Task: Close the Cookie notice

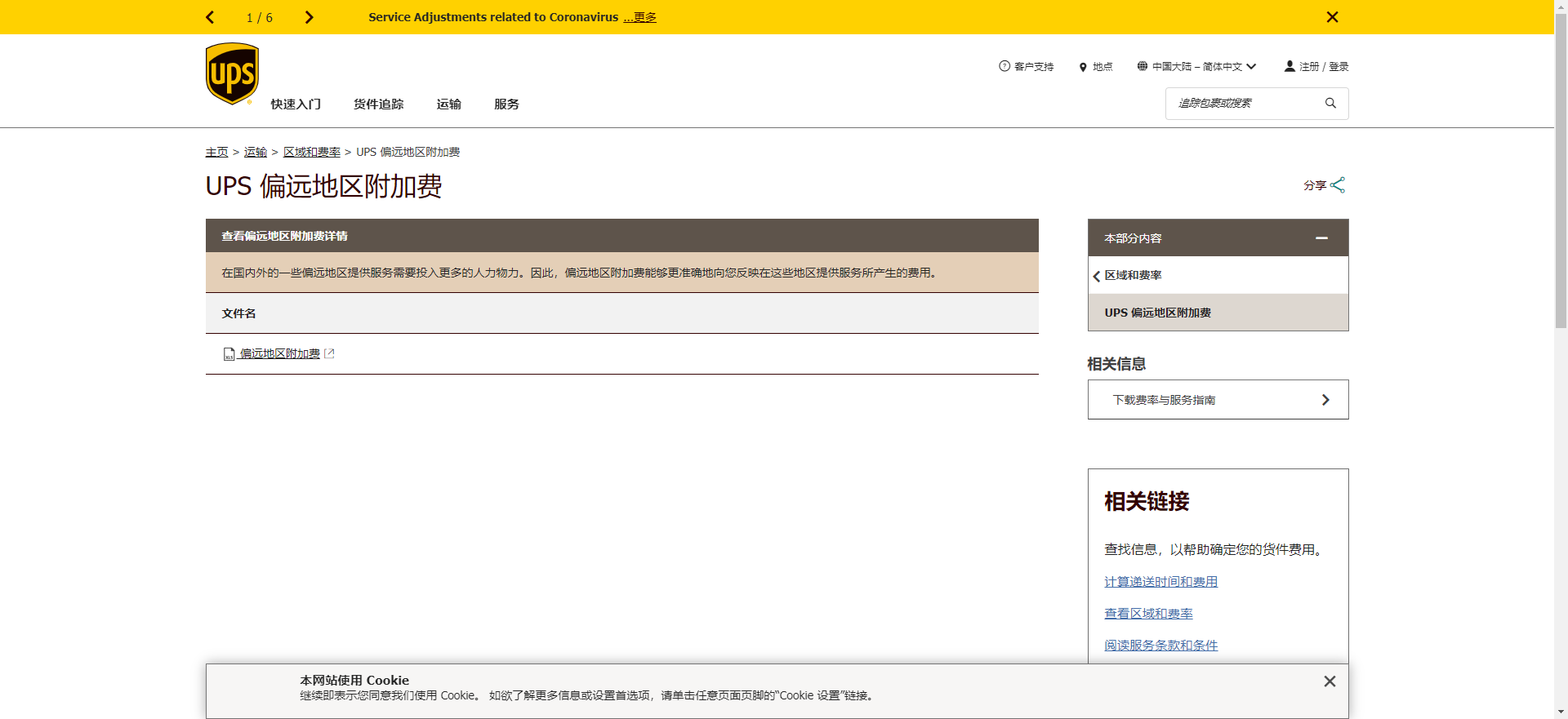Action: click(x=1330, y=681)
